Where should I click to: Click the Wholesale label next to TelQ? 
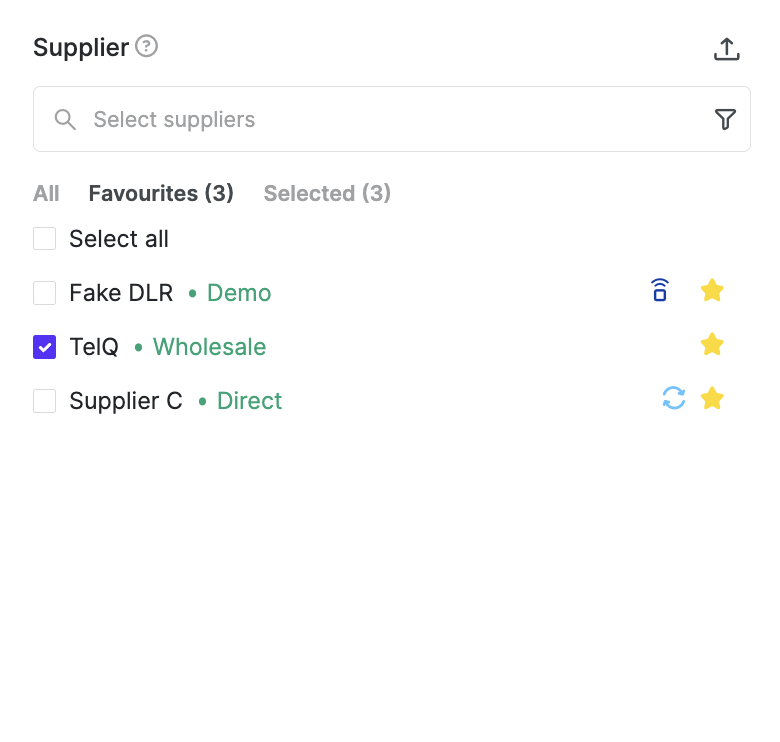[x=209, y=347]
